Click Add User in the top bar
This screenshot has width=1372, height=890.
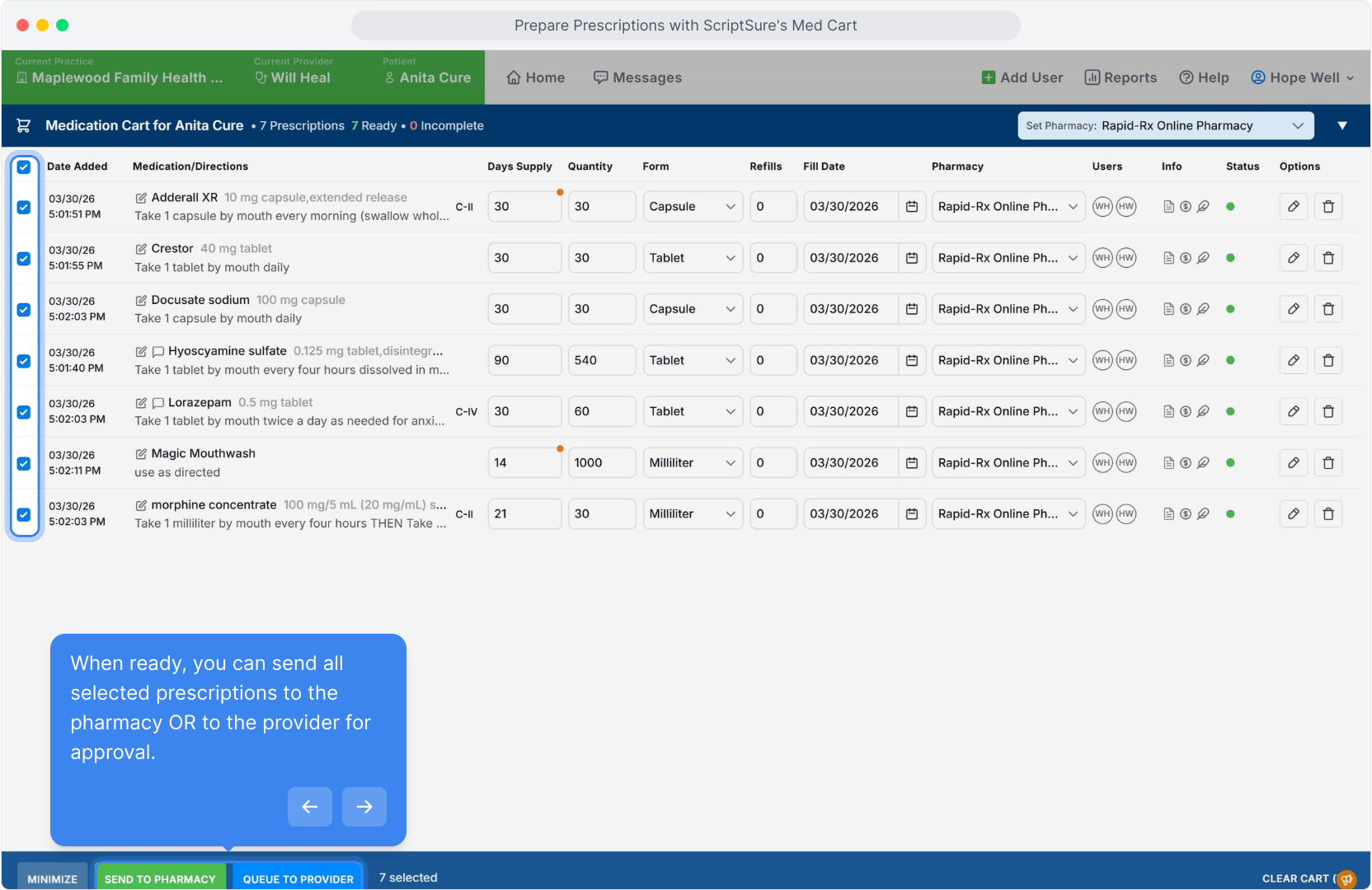click(1022, 77)
